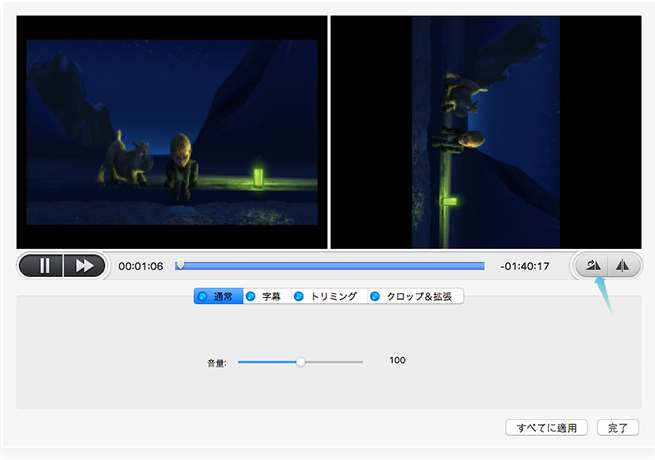Click the flip horizontal icon

point(623,265)
